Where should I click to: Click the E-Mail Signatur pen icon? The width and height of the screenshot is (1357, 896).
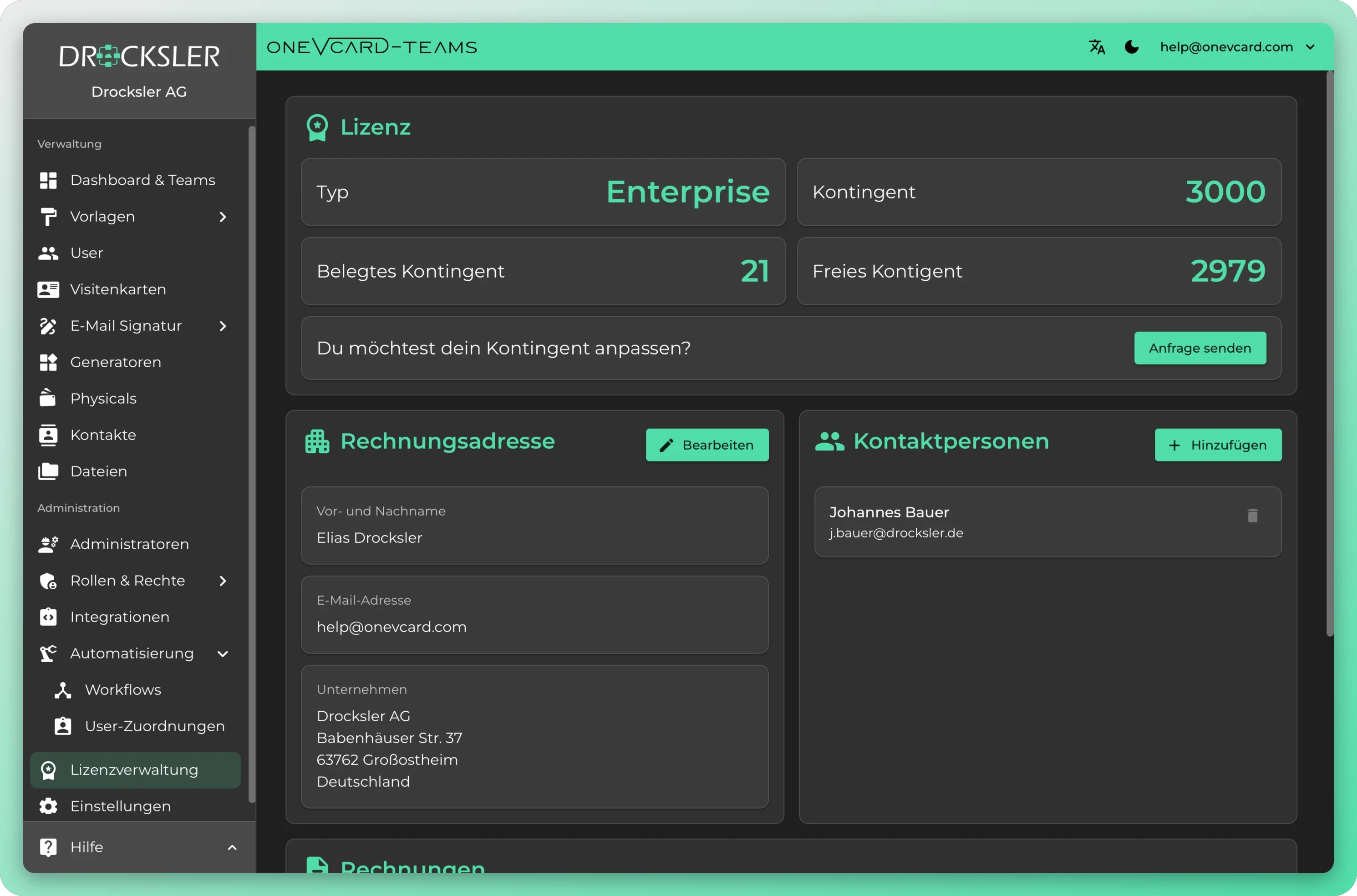coord(49,326)
